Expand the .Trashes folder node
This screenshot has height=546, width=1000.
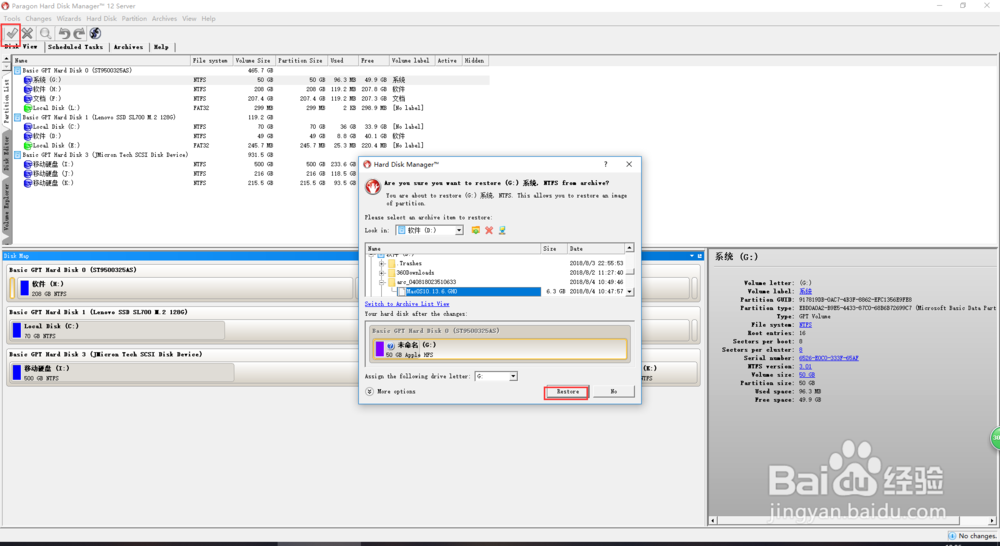pos(381,263)
